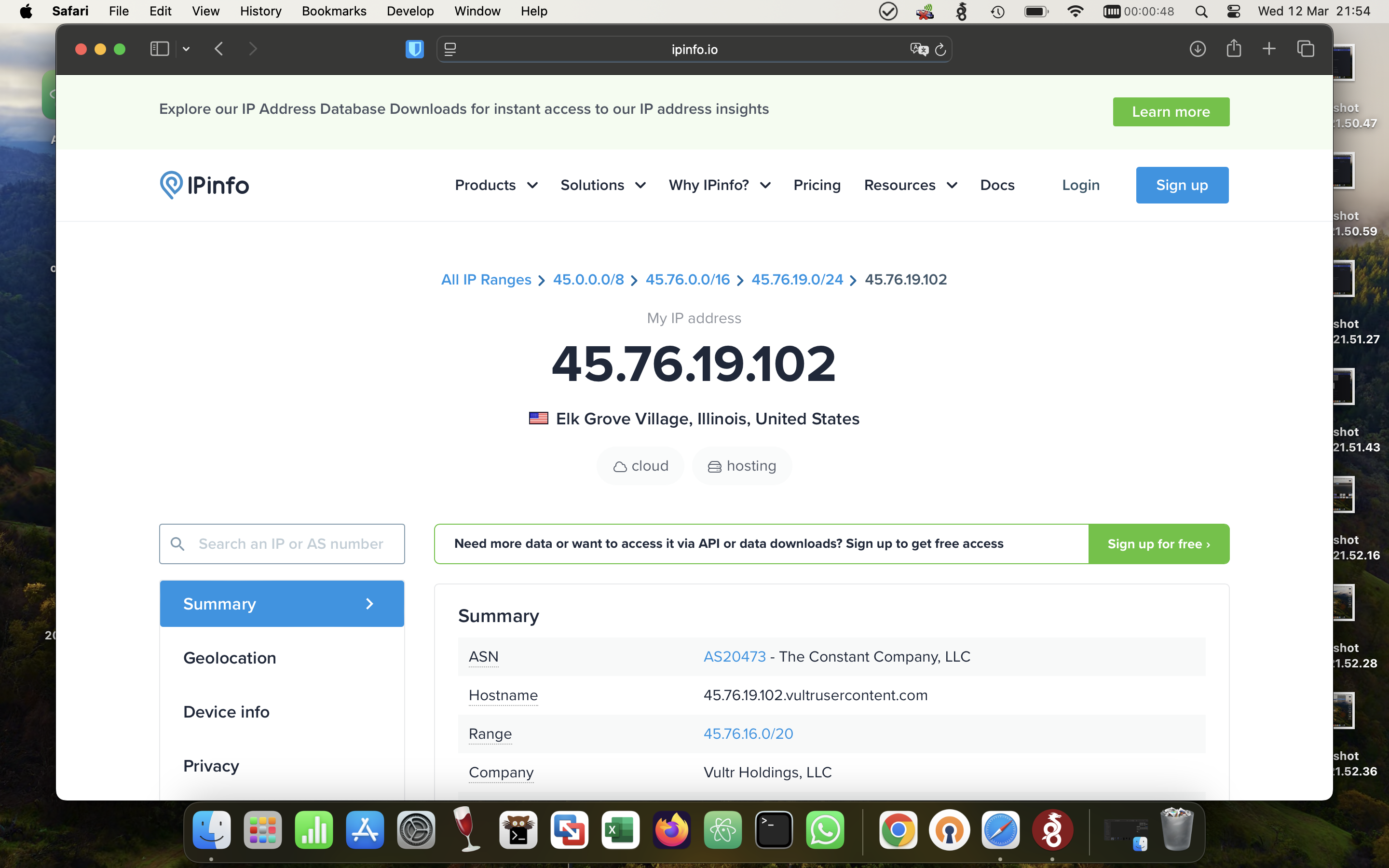Open Firefox from the Dock
Viewport: 1389px width, 868px height.
[x=671, y=830]
